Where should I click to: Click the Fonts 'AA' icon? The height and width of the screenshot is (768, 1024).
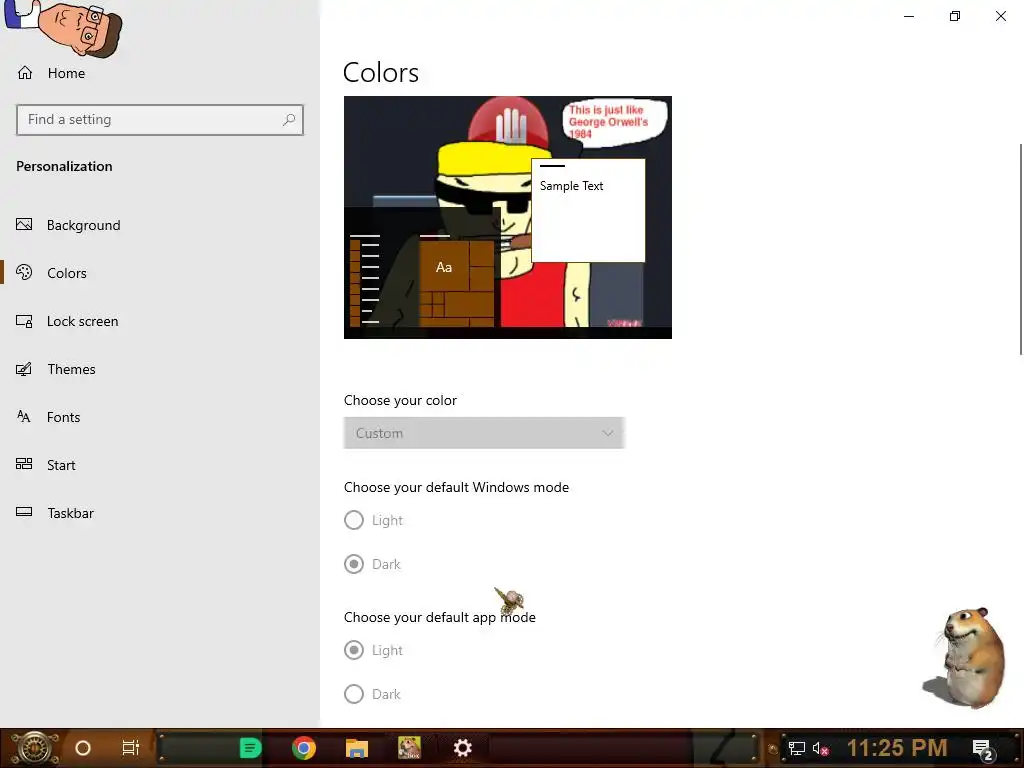point(24,417)
